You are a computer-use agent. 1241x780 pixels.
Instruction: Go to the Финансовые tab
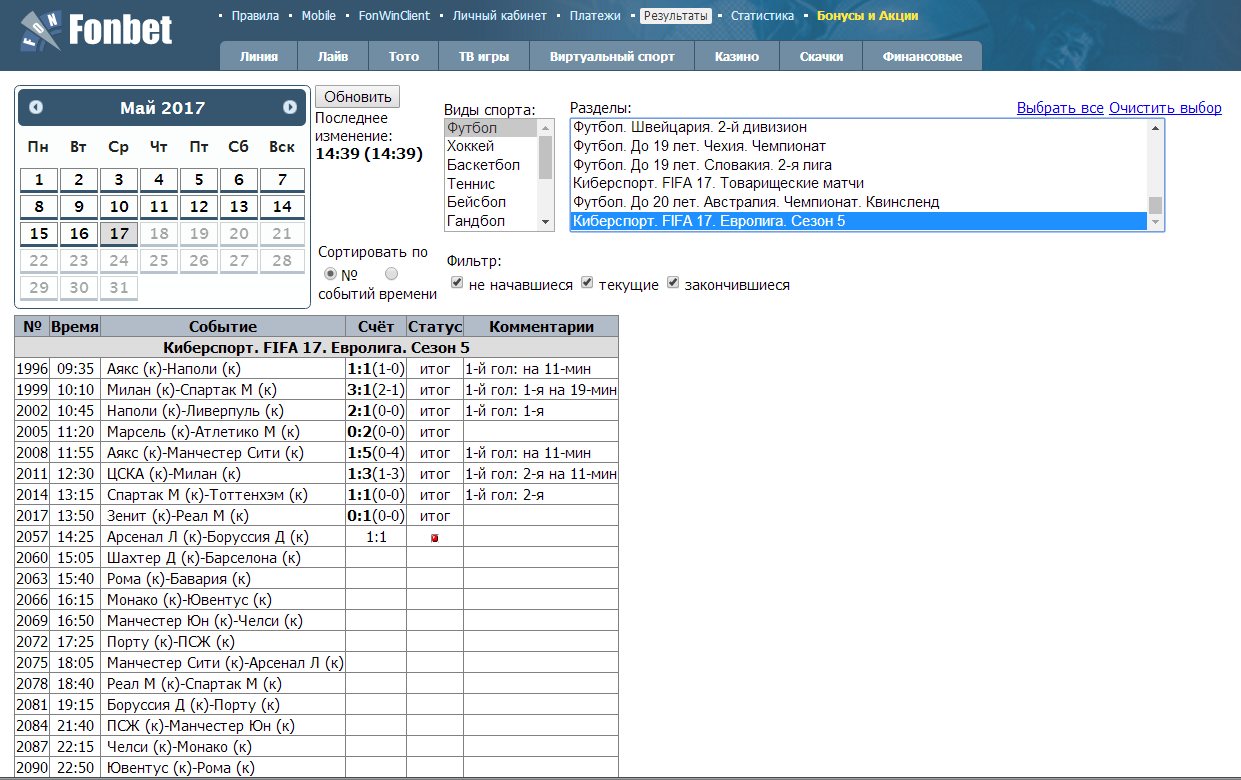click(x=922, y=56)
